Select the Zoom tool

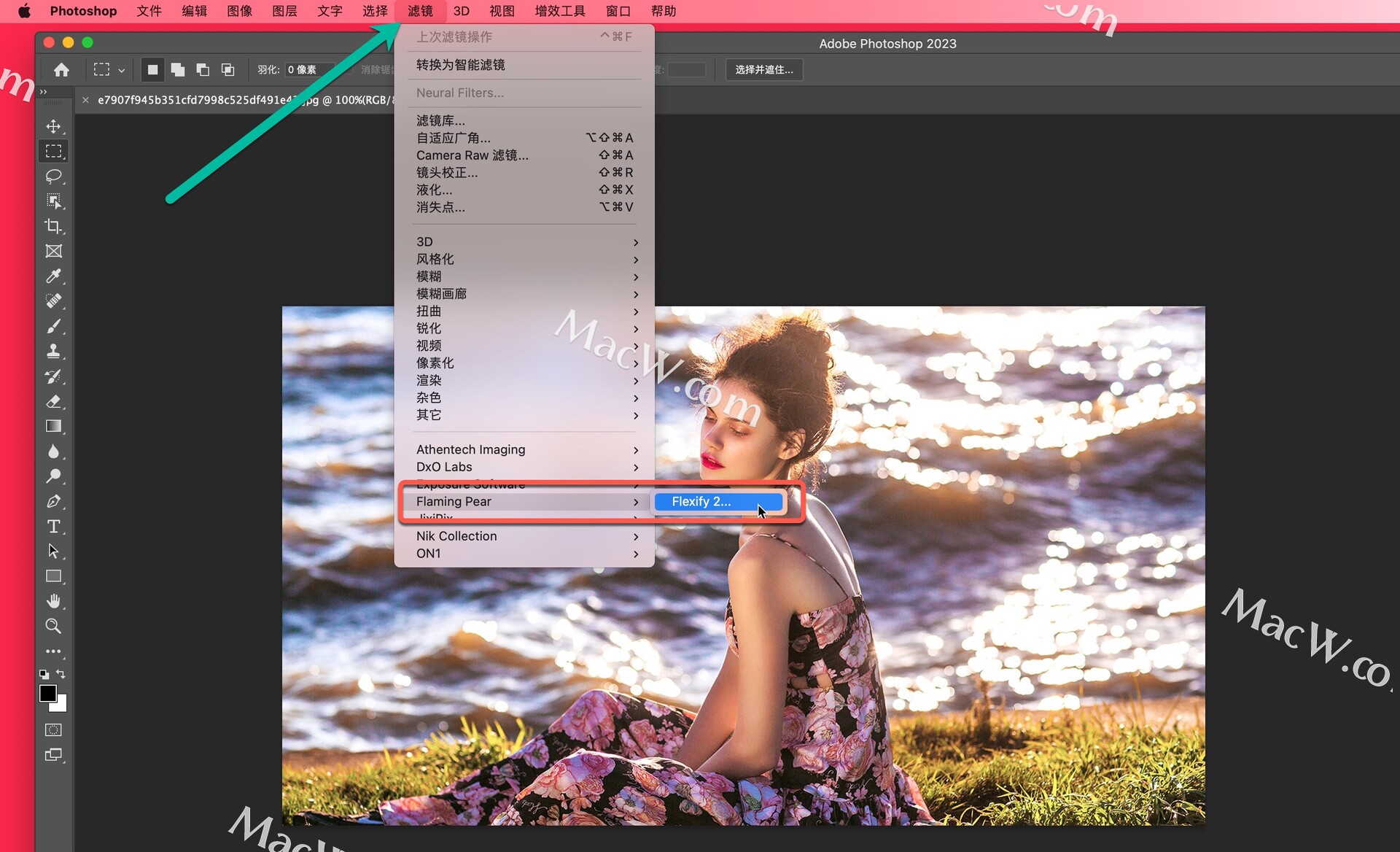click(x=54, y=626)
